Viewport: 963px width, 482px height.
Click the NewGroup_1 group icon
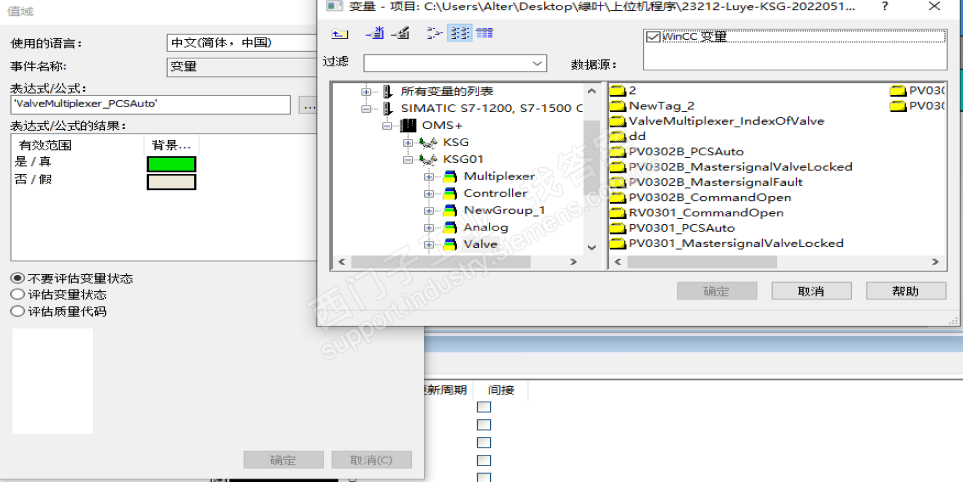(450, 211)
